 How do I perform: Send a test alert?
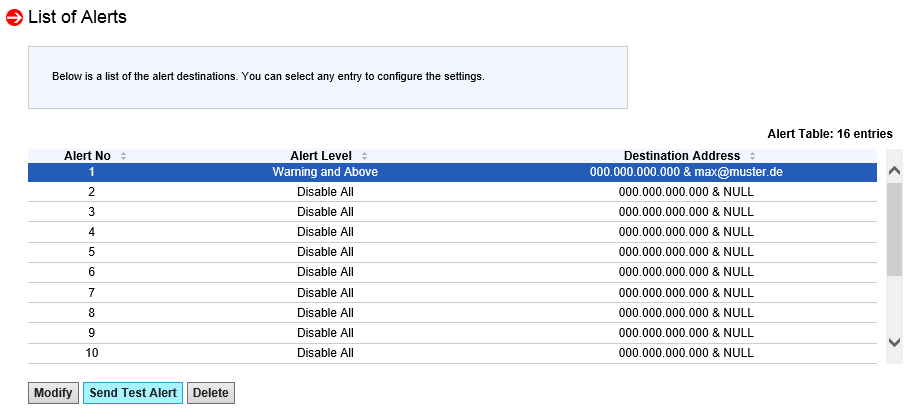pos(133,393)
